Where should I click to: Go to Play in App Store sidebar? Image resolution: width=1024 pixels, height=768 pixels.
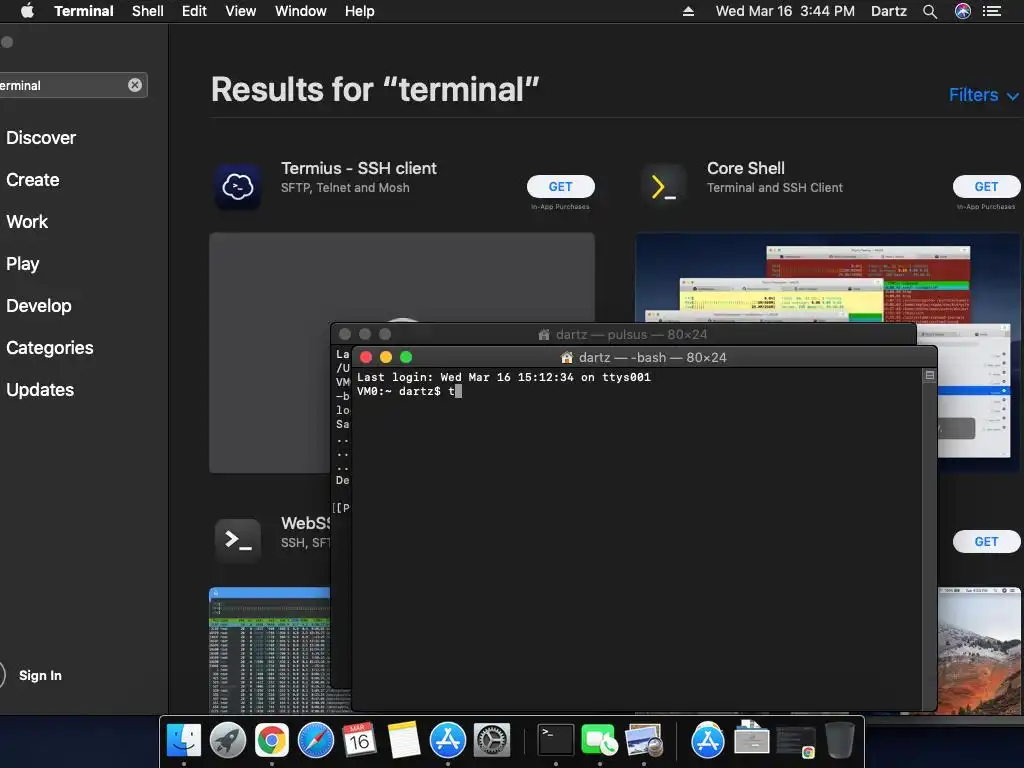click(23, 264)
